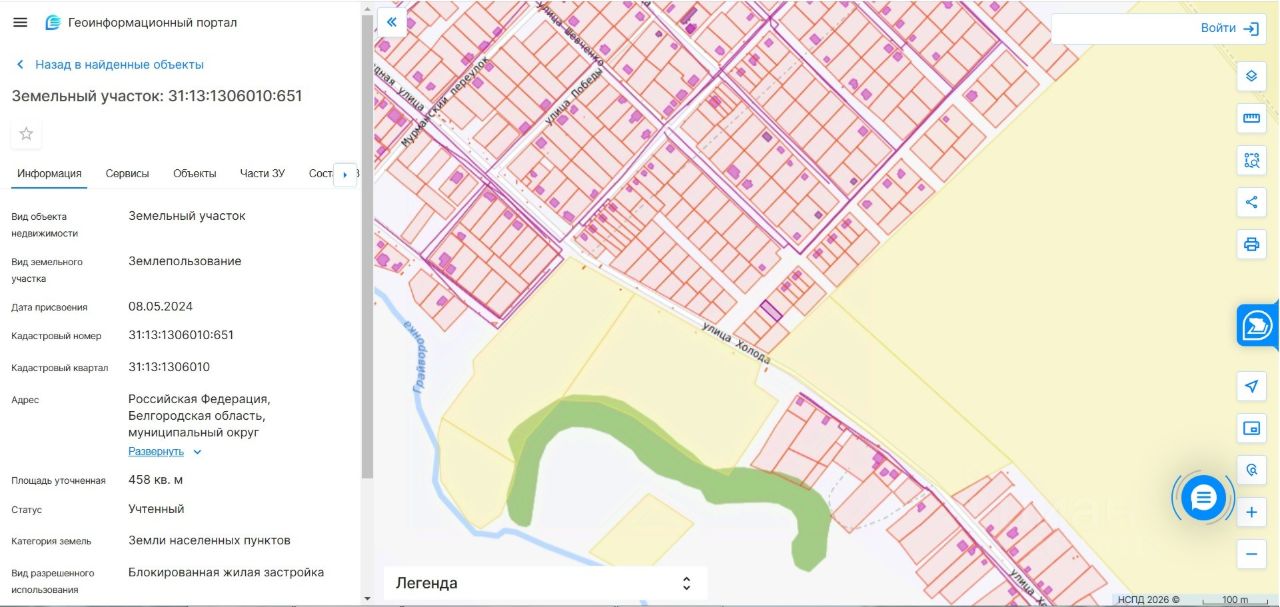Open the Части ЗУ tab
Screen dimensions: 1280x607
point(262,173)
